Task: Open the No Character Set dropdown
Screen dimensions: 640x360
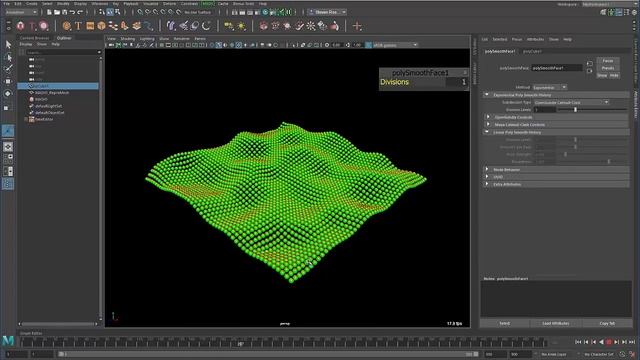Action: click(x=599, y=354)
